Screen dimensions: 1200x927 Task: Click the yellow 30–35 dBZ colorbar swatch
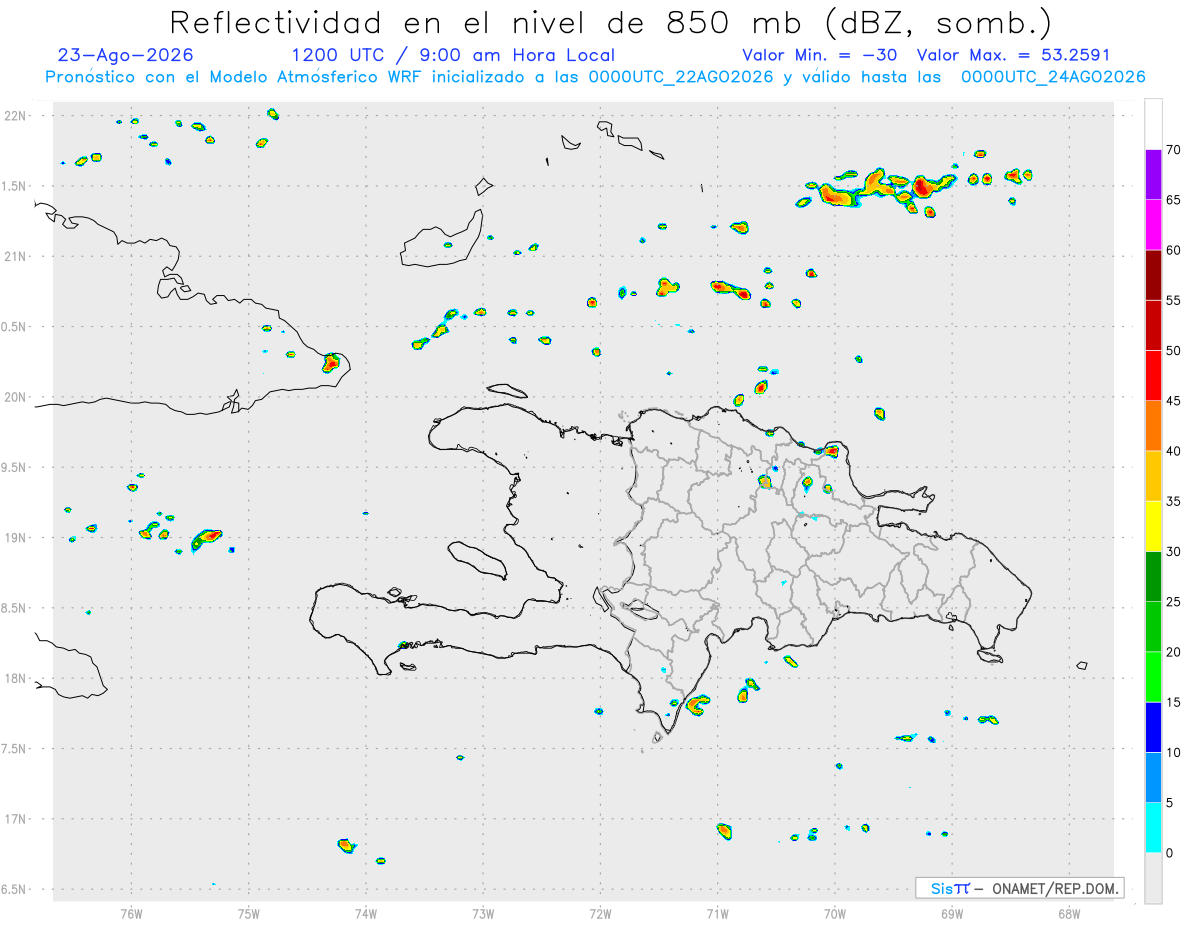point(1153,526)
